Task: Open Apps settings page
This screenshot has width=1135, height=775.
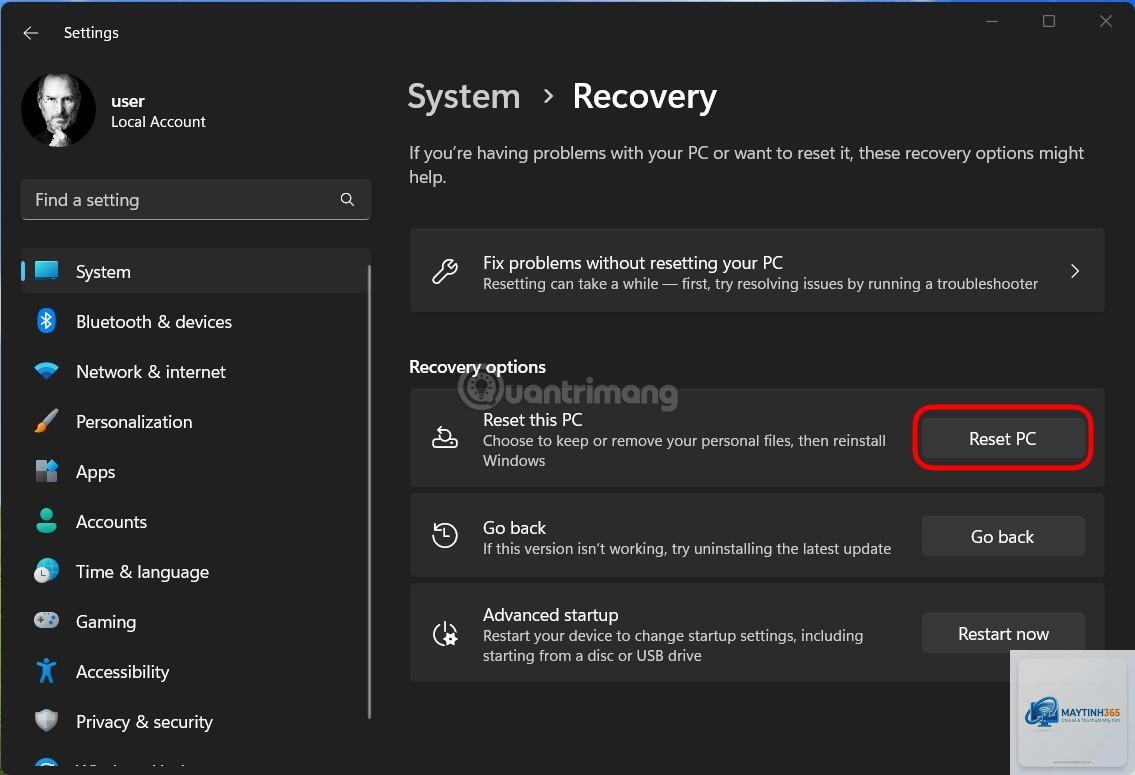Action: [195, 471]
